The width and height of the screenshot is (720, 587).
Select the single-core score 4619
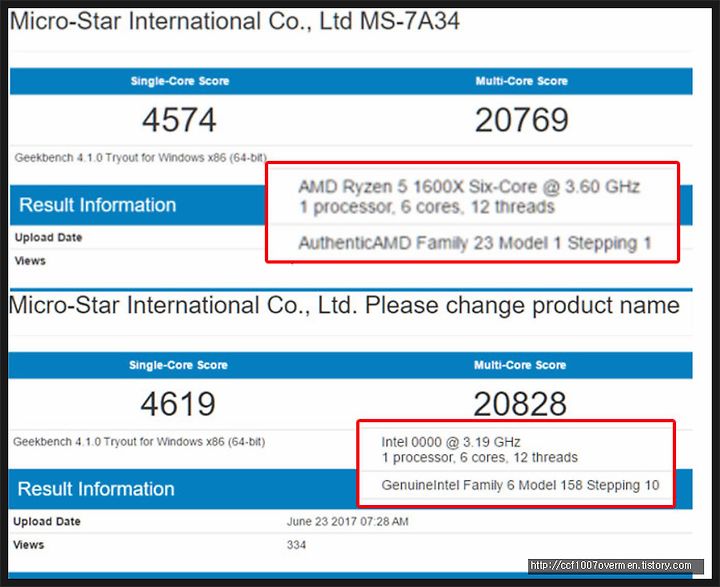pyautogui.click(x=178, y=404)
